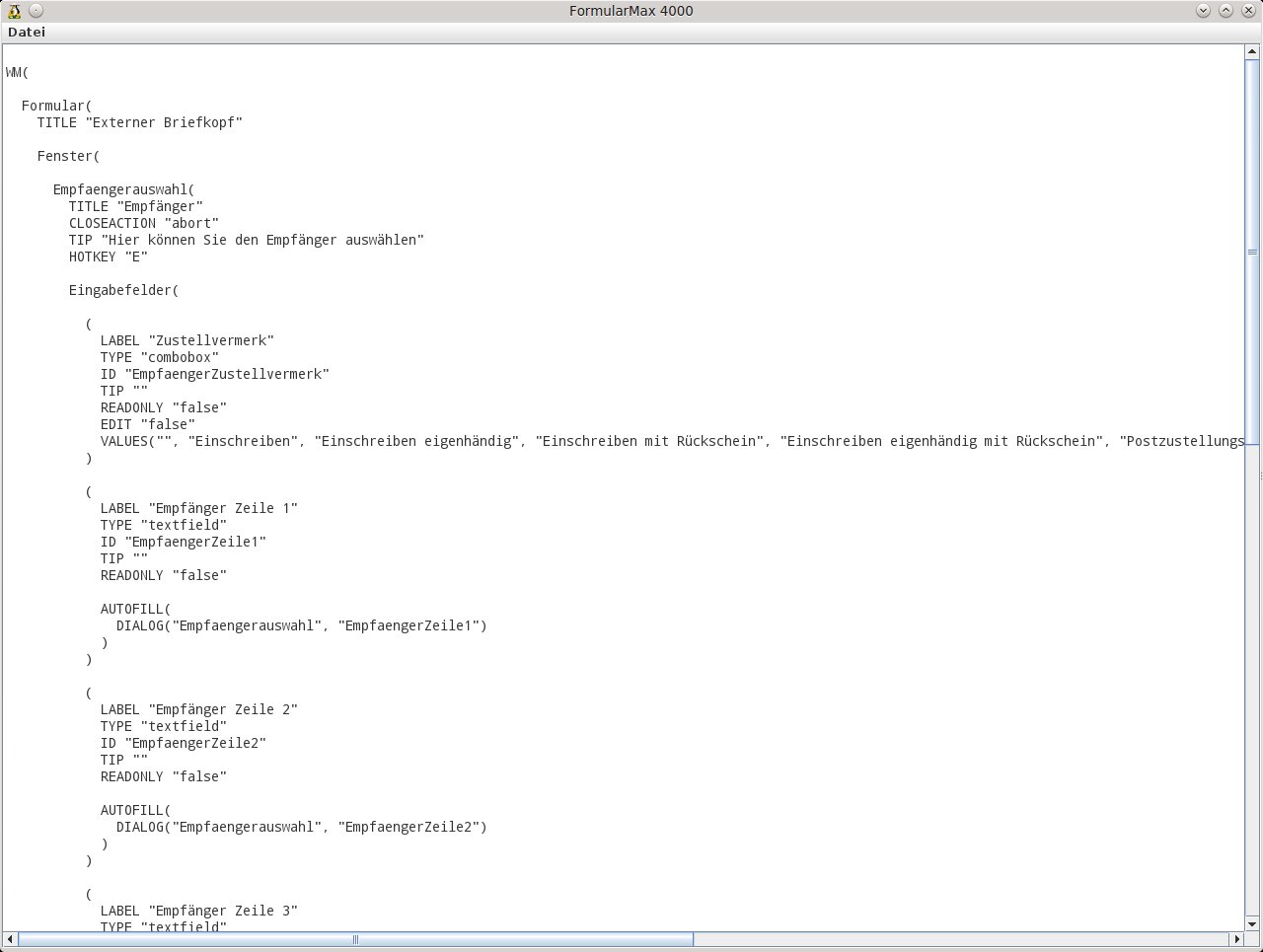Click the down arrow of the vertical scrollbar

tap(1251, 925)
